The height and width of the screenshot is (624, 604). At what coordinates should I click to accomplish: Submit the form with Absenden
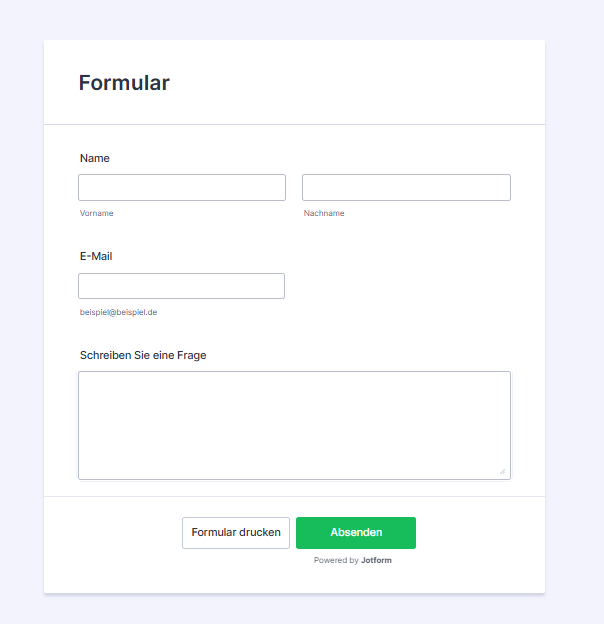[356, 533]
